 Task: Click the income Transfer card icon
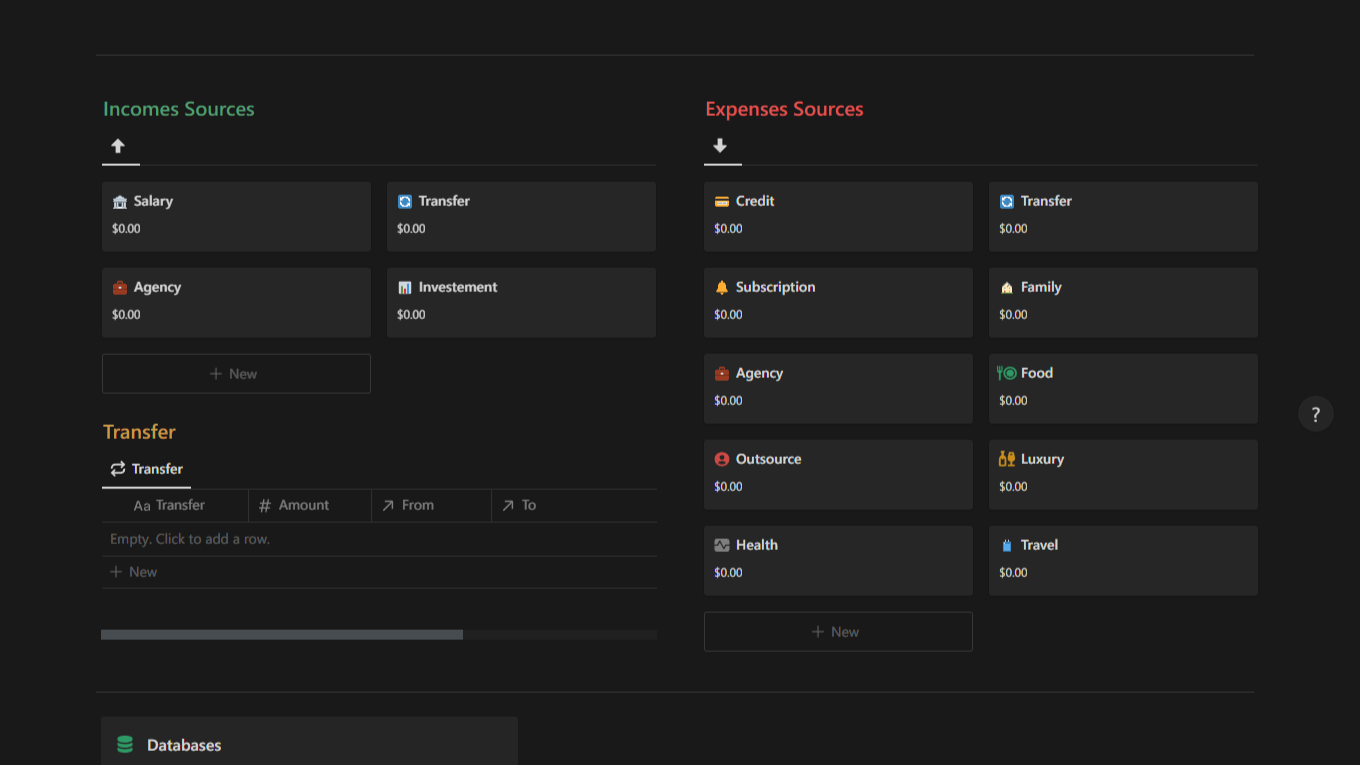405,202
